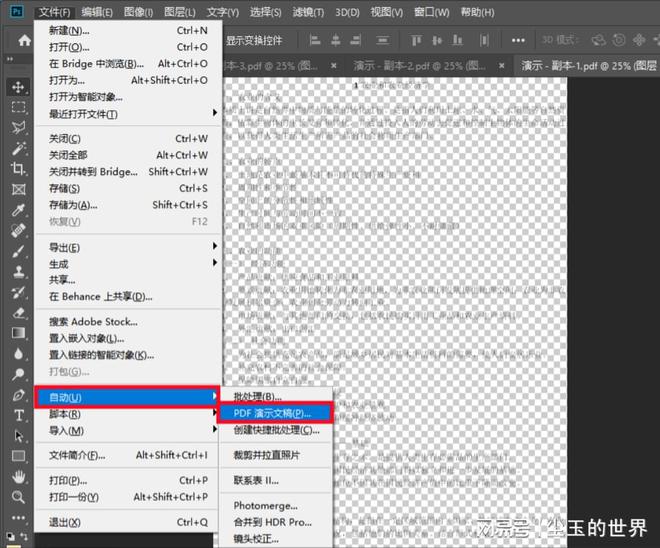Choose 关闭全部 menu entry

(x=128, y=155)
